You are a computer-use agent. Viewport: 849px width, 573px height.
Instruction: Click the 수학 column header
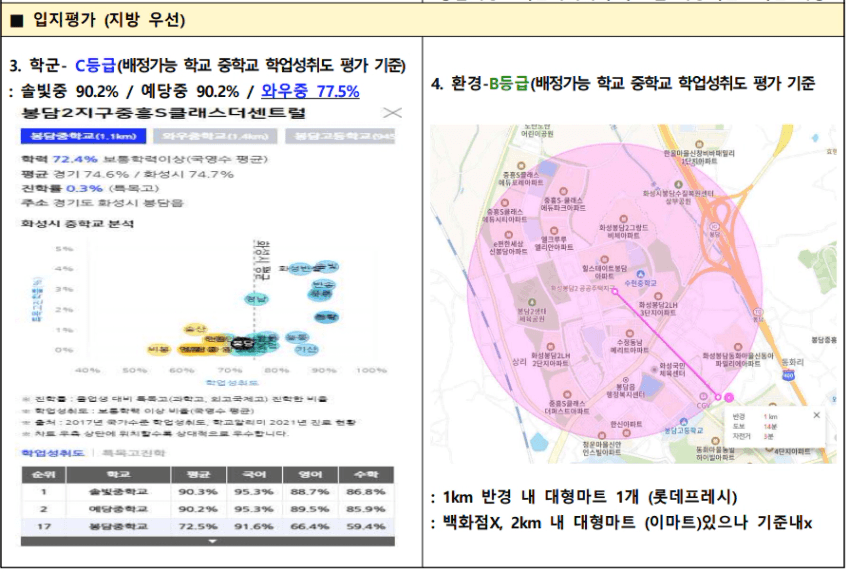(x=366, y=474)
